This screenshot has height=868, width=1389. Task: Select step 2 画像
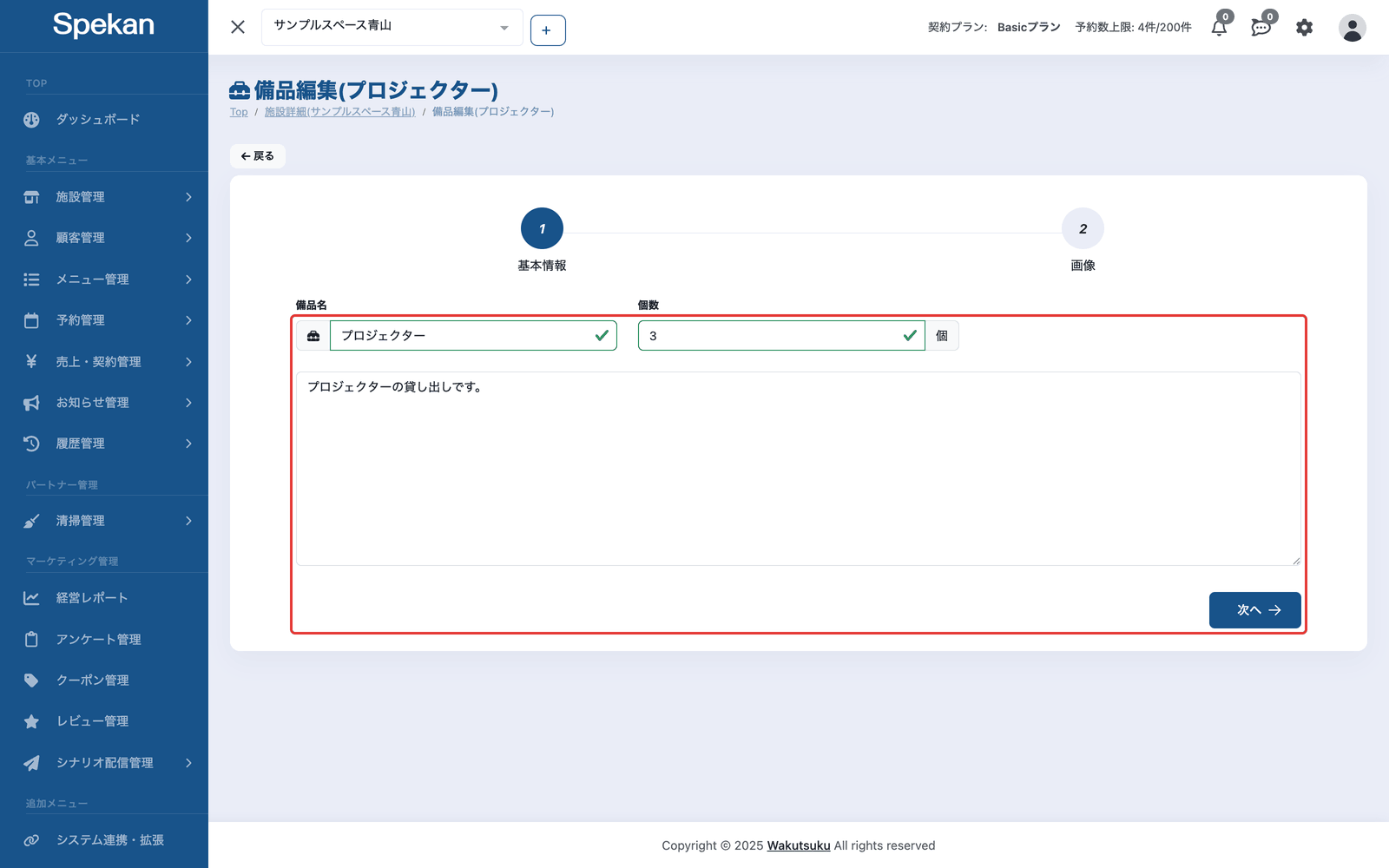(x=1083, y=229)
